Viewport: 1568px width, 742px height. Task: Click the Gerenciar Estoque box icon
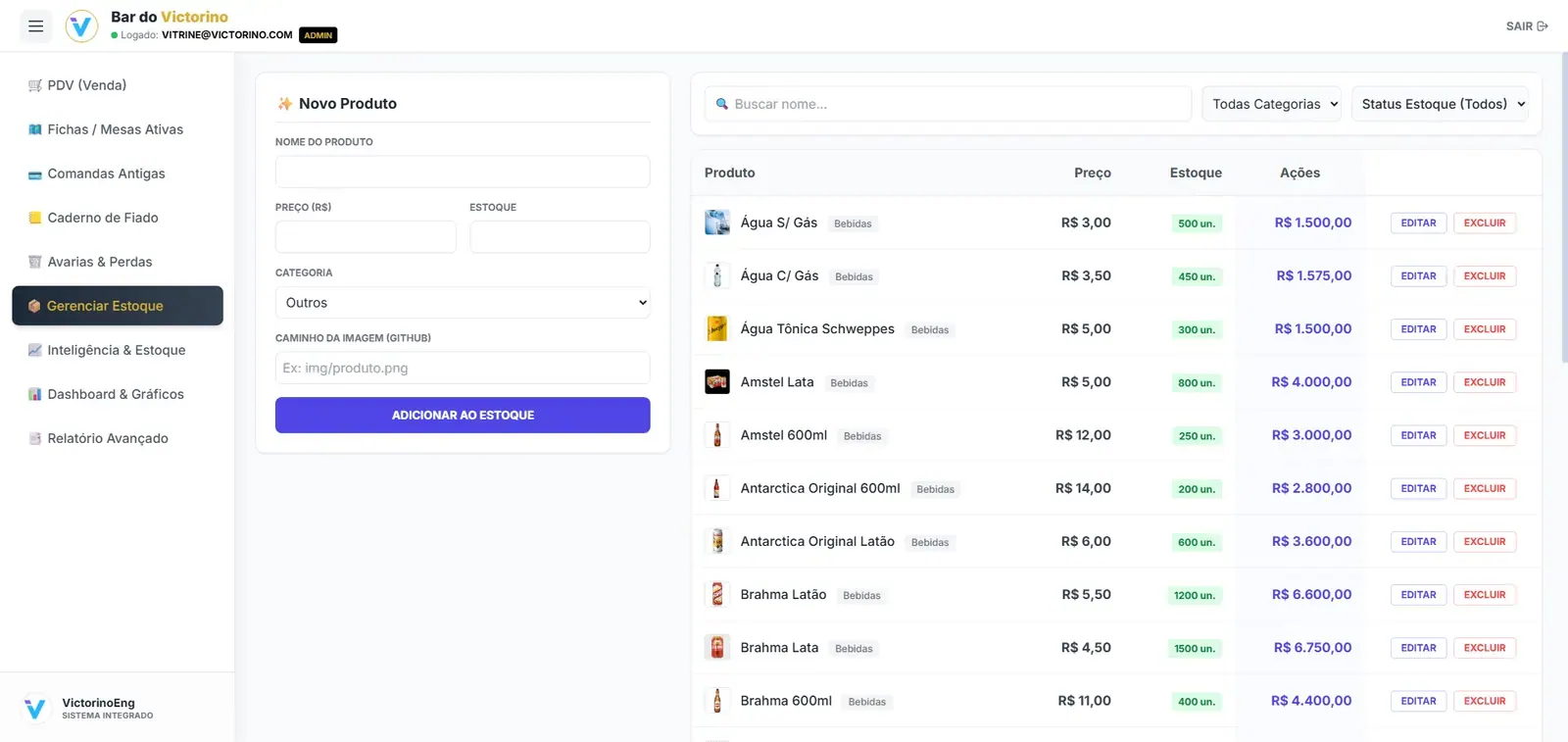(x=34, y=306)
